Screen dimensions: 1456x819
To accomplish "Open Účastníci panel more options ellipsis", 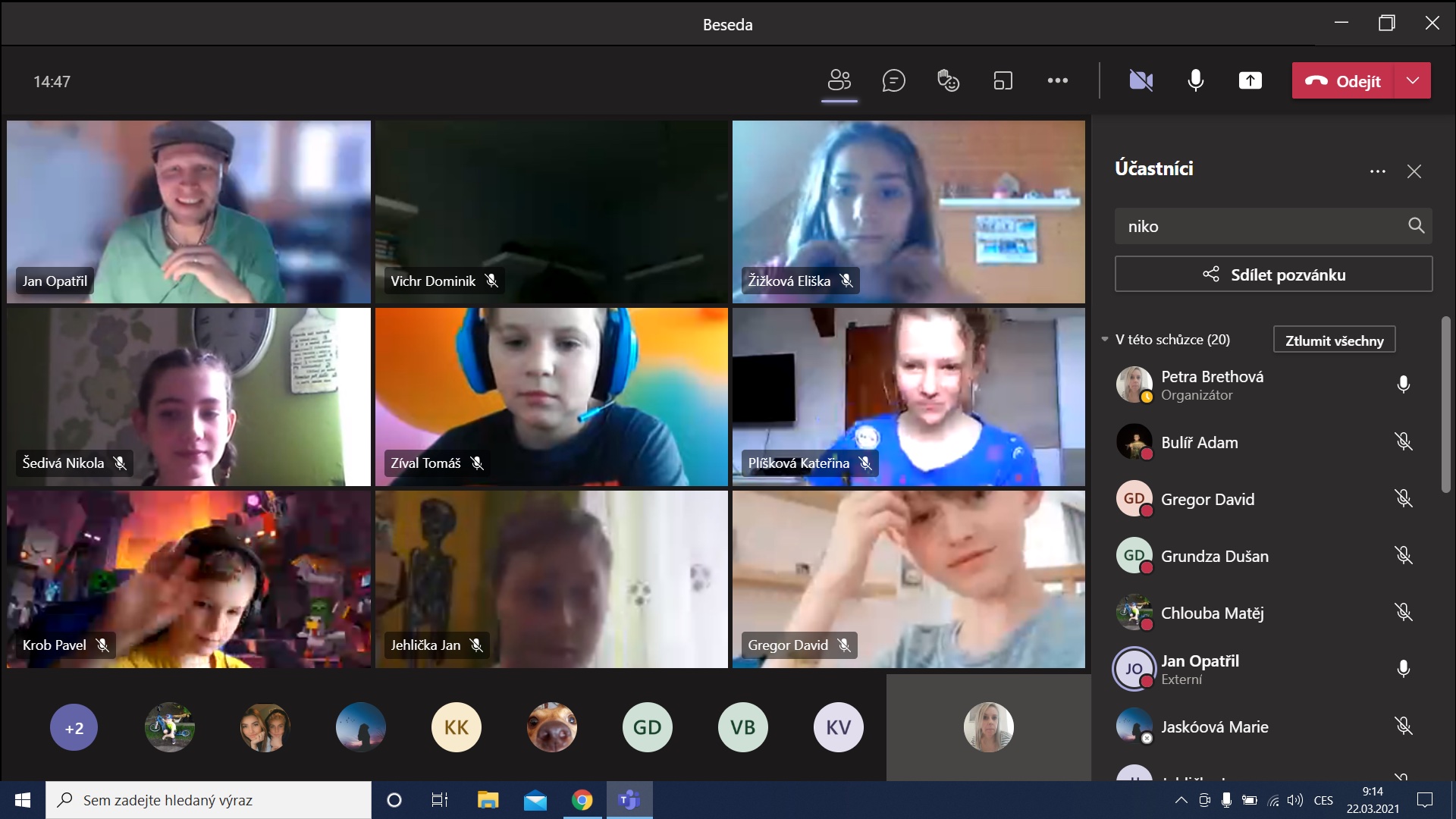I will click(1377, 171).
